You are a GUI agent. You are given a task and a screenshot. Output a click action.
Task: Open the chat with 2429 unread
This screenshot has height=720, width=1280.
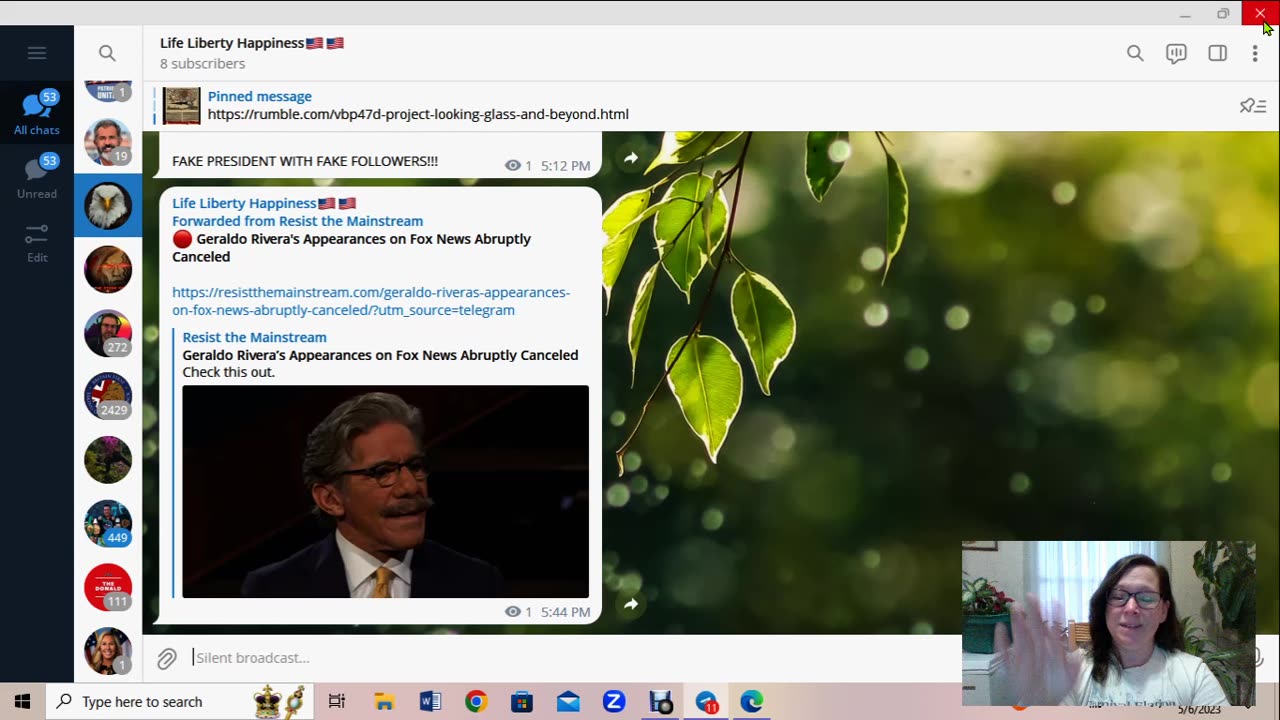click(108, 396)
